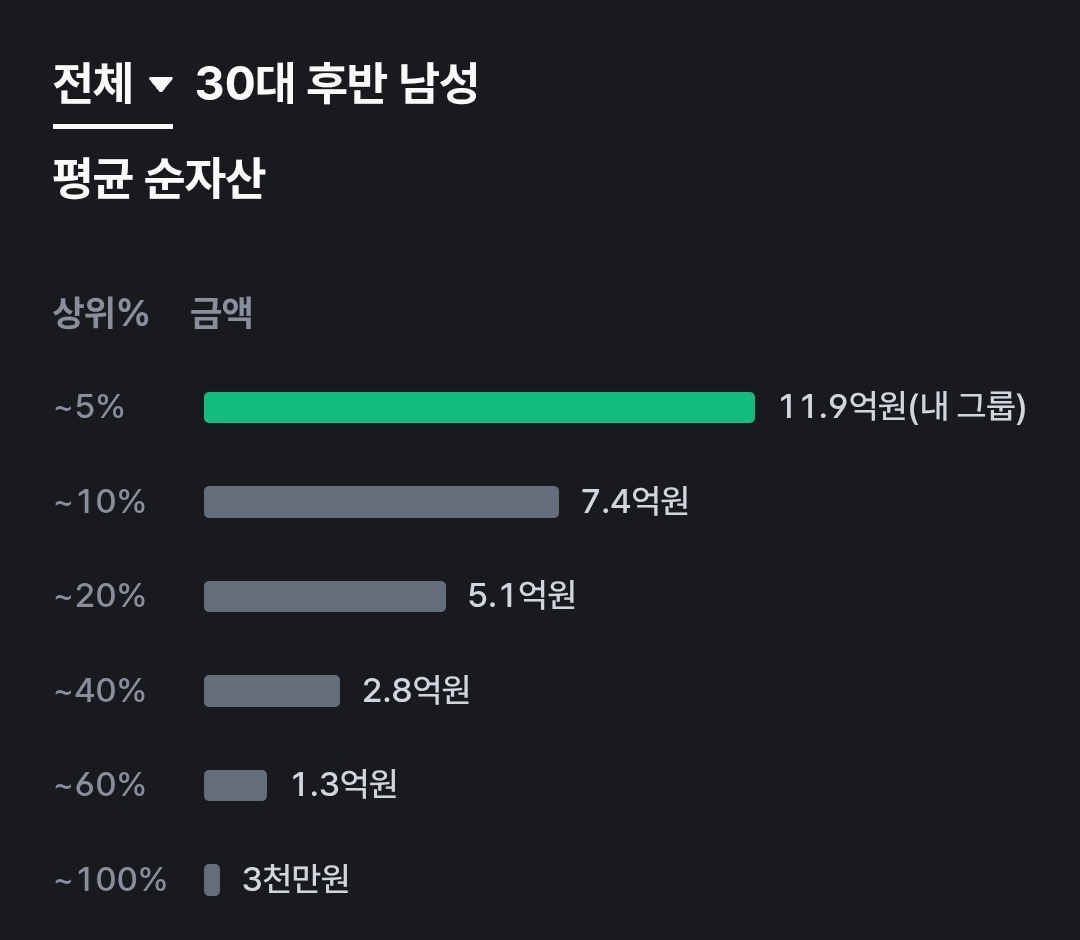Select the short 1.3억원 bar
The image size is (1080, 940).
[235, 785]
